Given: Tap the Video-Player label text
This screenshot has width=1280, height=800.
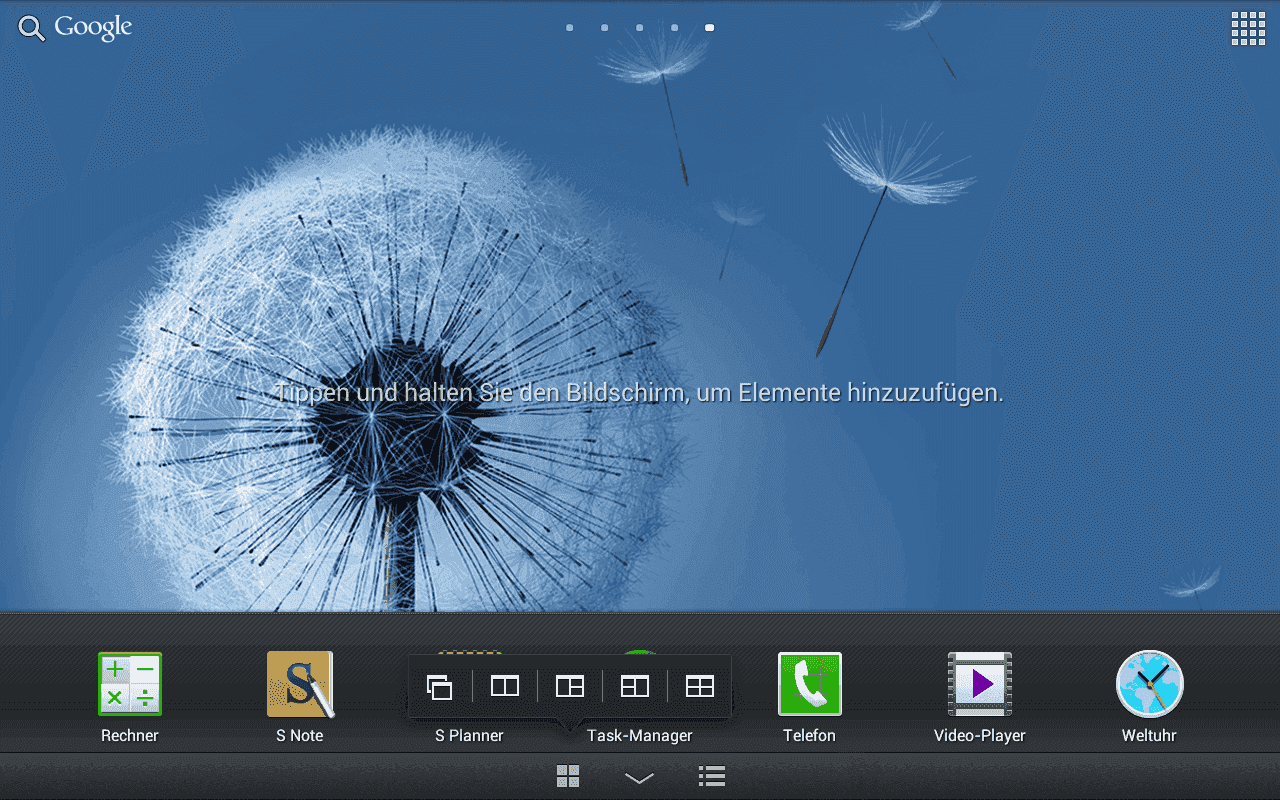Looking at the screenshot, I should pos(980,736).
